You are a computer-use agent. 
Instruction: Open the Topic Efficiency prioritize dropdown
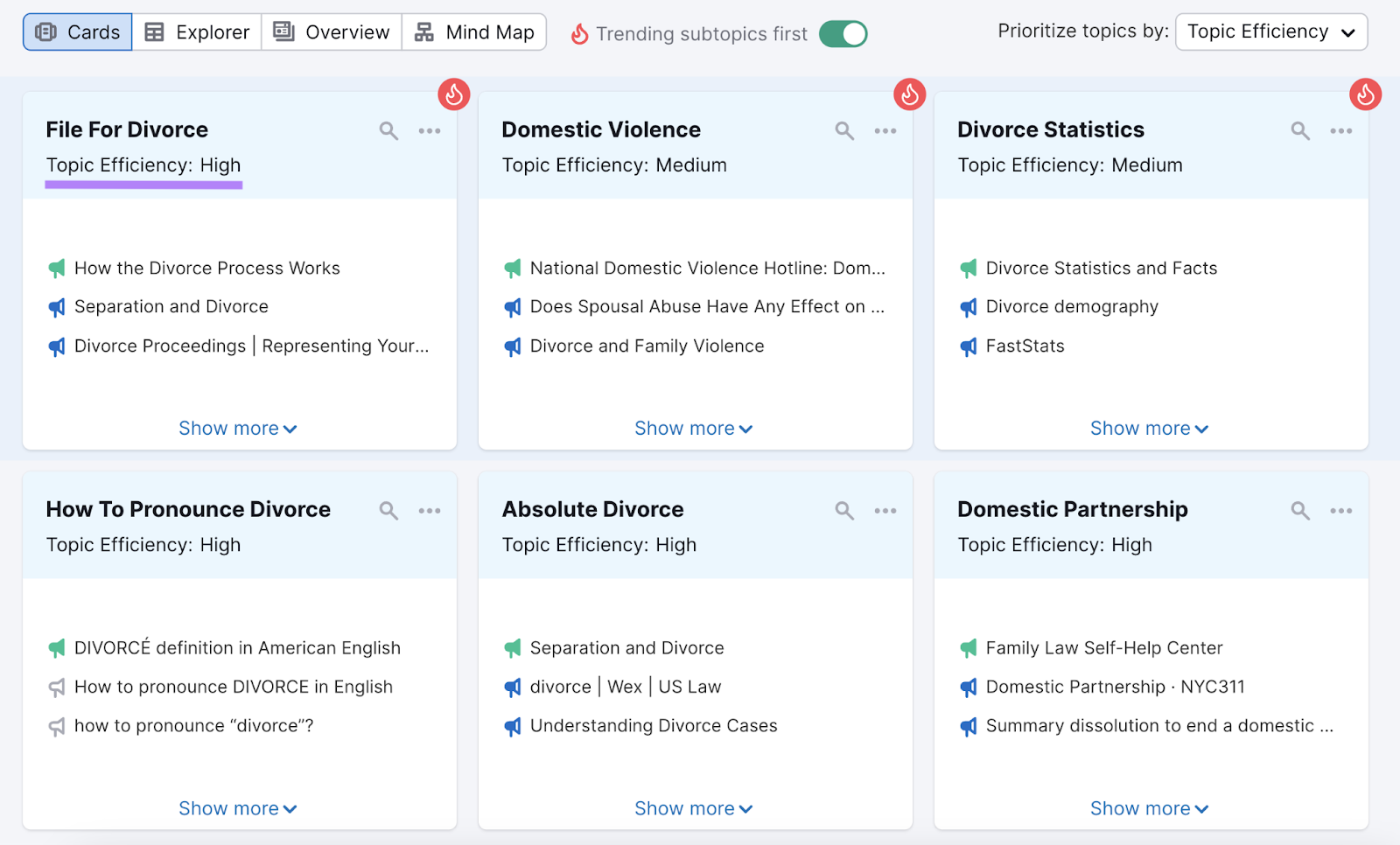click(x=1270, y=32)
